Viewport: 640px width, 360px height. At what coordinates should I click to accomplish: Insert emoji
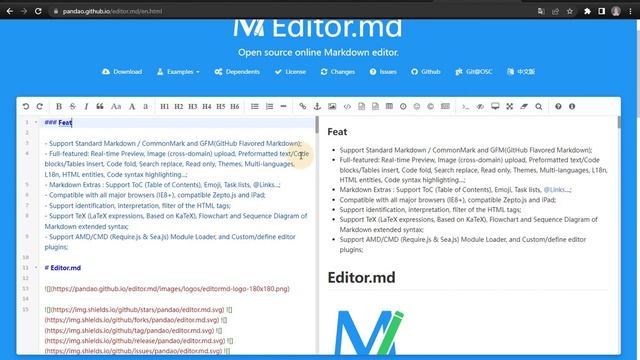click(417, 107)
